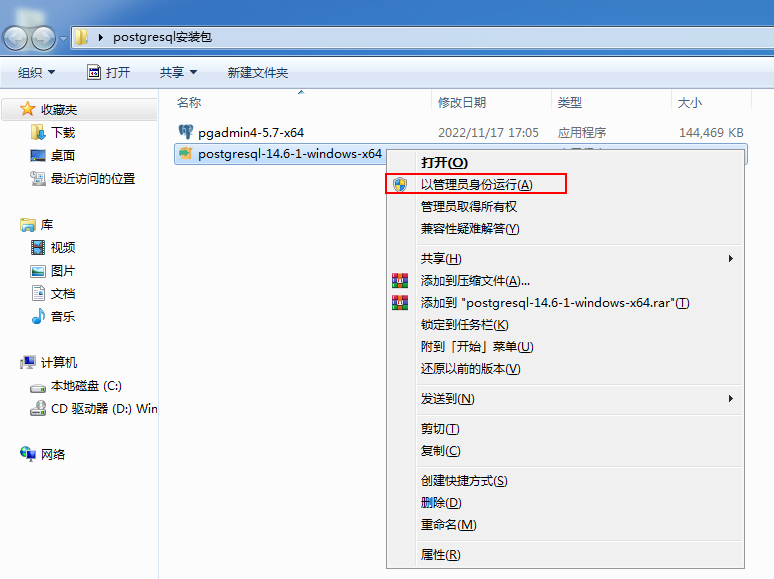The image size is (774, 579).
Task: Select 收藏夹 in the navigation pane
Action: 59,110
